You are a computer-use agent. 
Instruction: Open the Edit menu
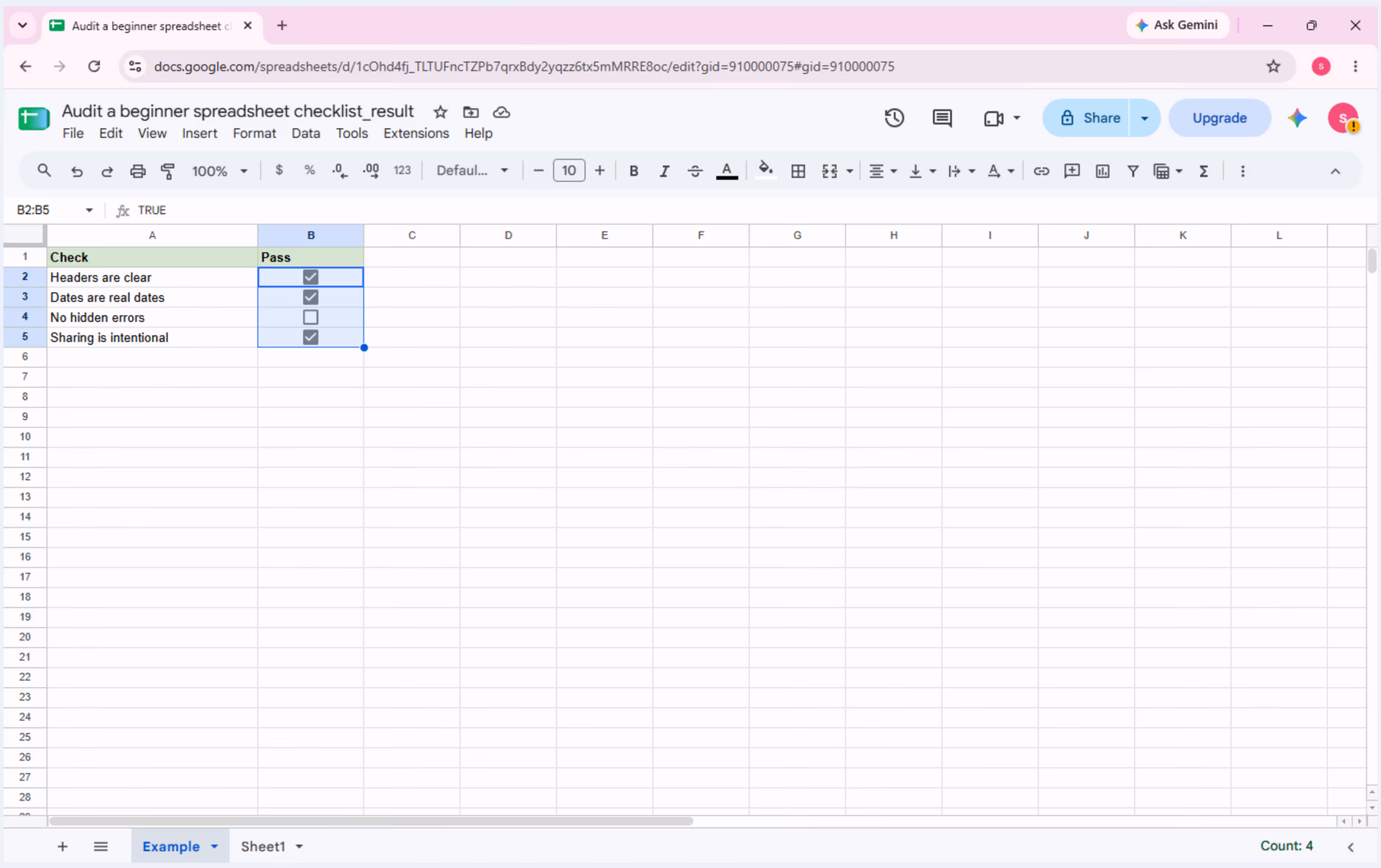point(110,133)
